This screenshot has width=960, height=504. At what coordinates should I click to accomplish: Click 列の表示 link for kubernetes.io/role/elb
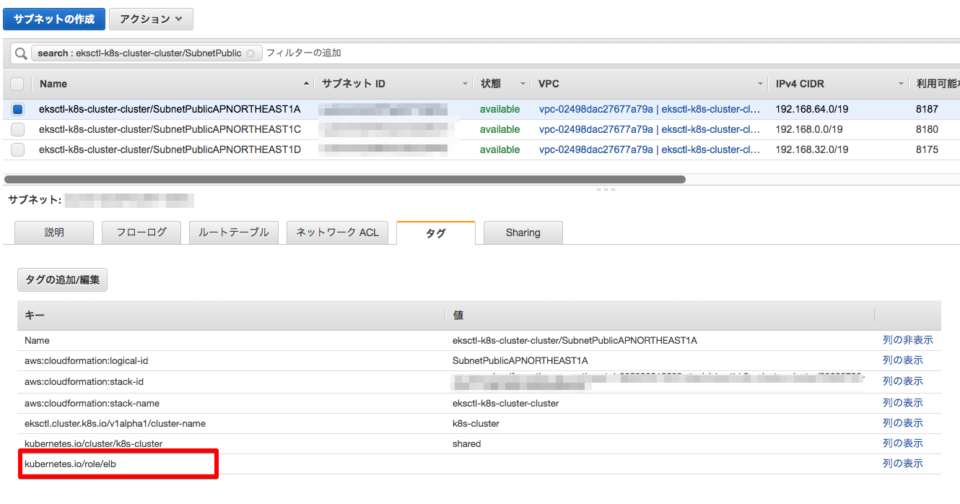902,463
